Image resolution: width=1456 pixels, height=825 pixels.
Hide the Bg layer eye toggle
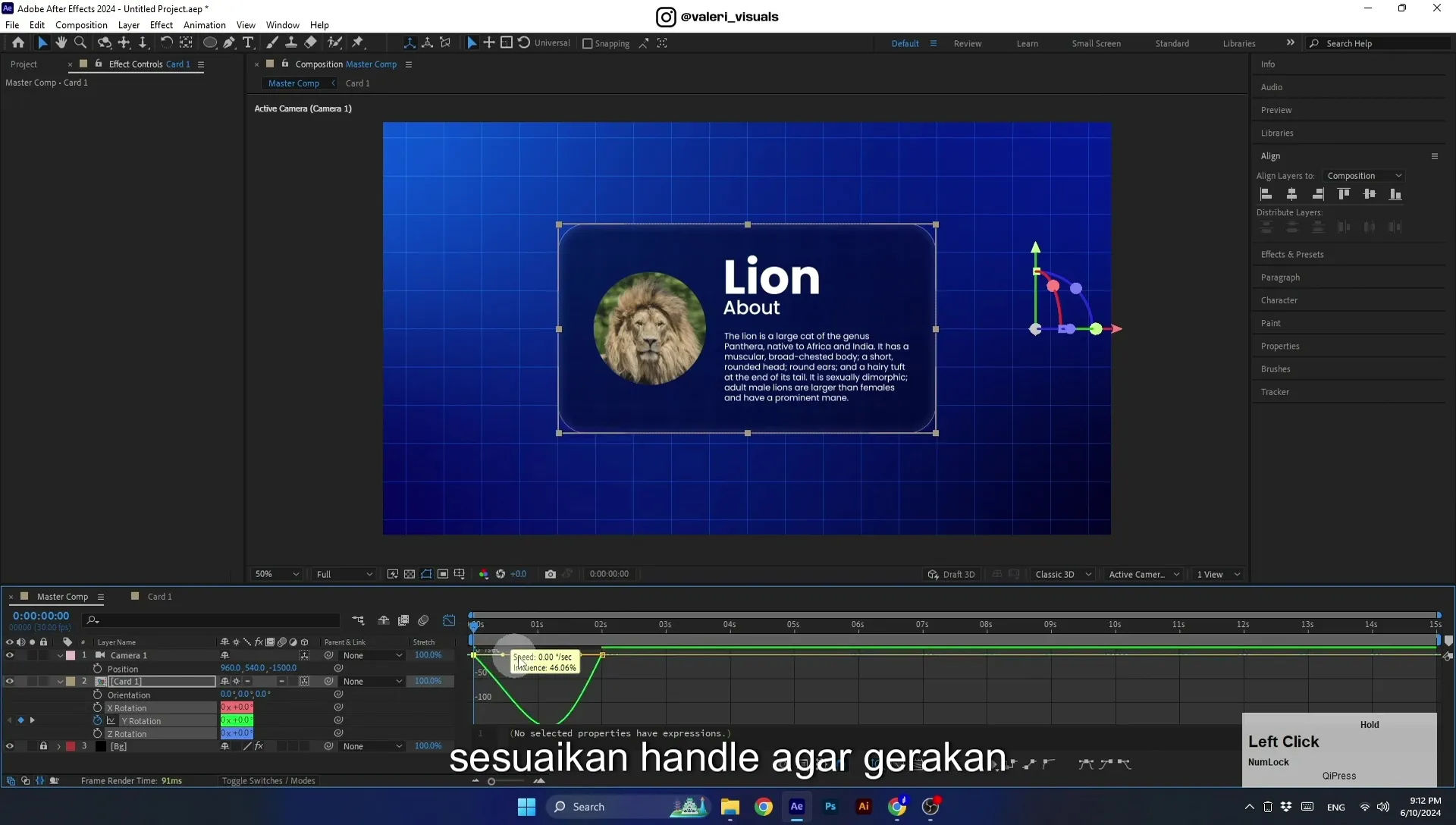pyautogui.click(x=10, y=746)
